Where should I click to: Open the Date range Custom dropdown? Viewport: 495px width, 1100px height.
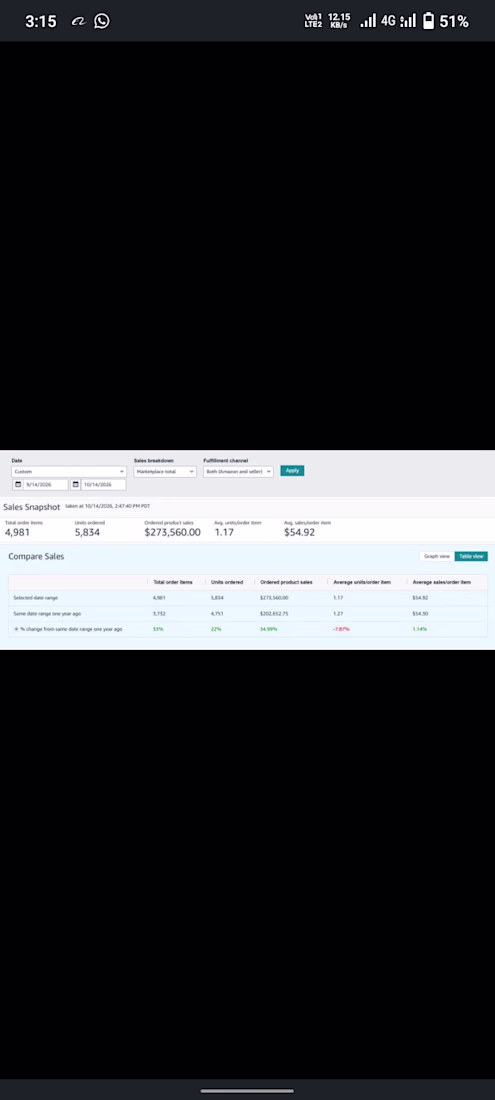coord(69,472)
